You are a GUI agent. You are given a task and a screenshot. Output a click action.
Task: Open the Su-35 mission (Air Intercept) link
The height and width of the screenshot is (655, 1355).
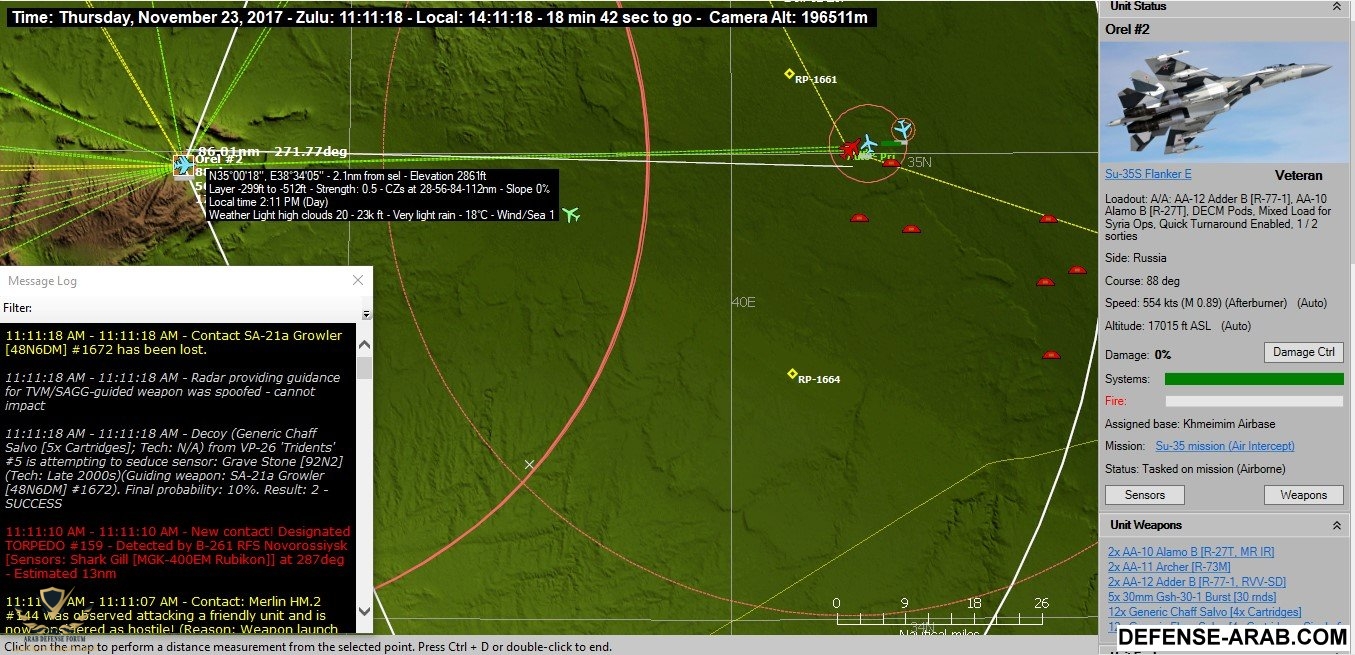(1217, 446)
